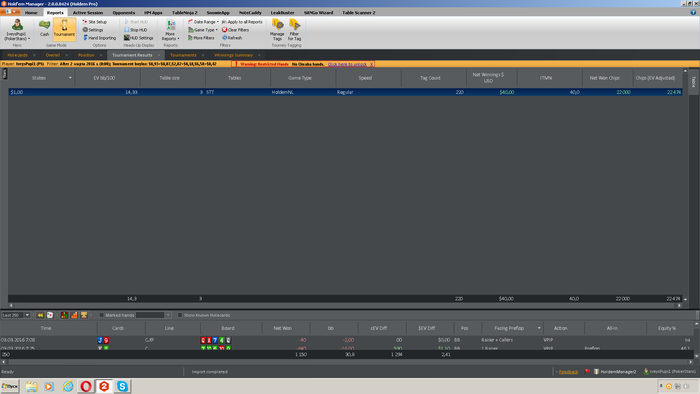Click results vertical scrollbar up arrow
The width and height of the screenshot is (700, 394).
click(x=685, y=71)
